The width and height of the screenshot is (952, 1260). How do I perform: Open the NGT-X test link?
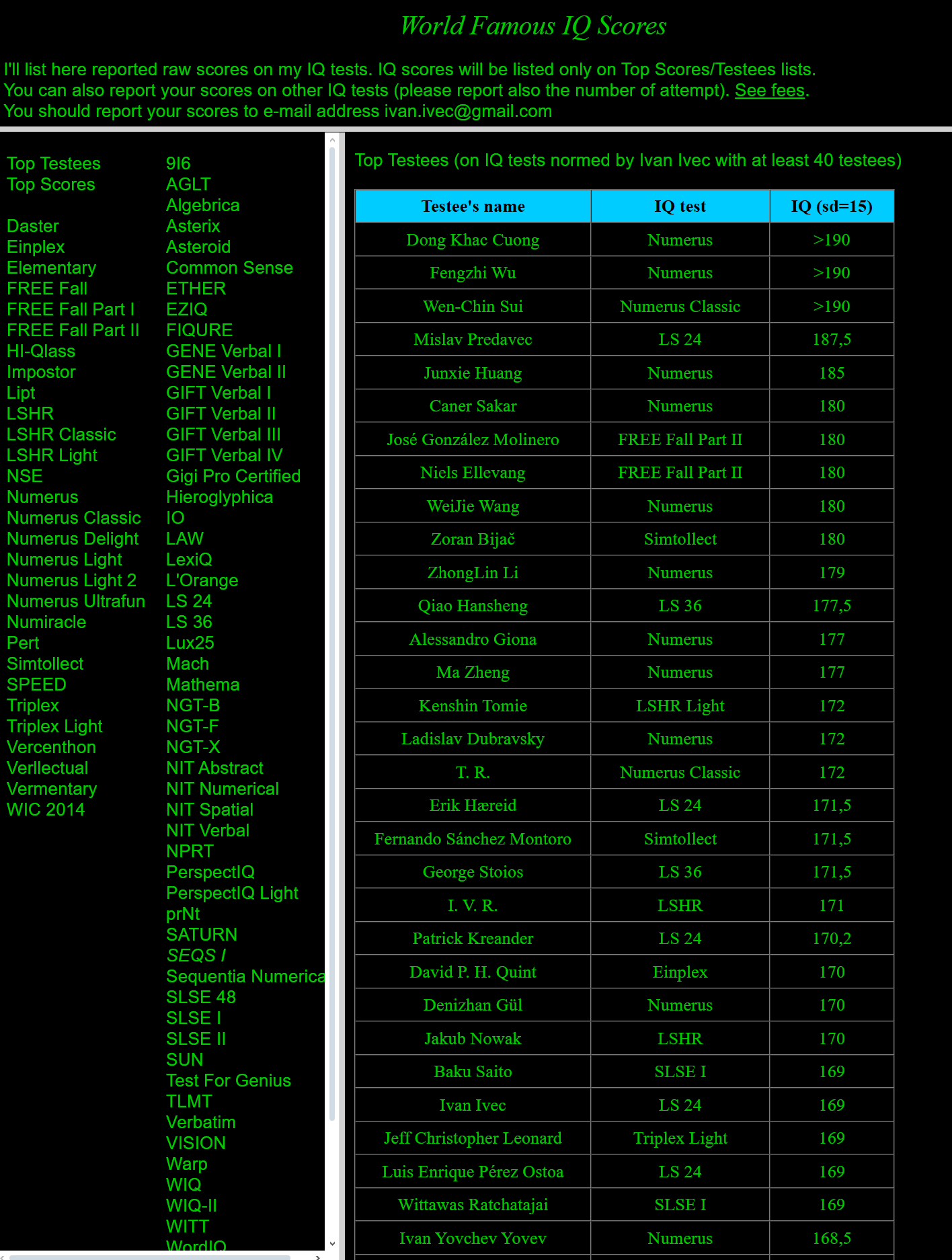(193, 747)
